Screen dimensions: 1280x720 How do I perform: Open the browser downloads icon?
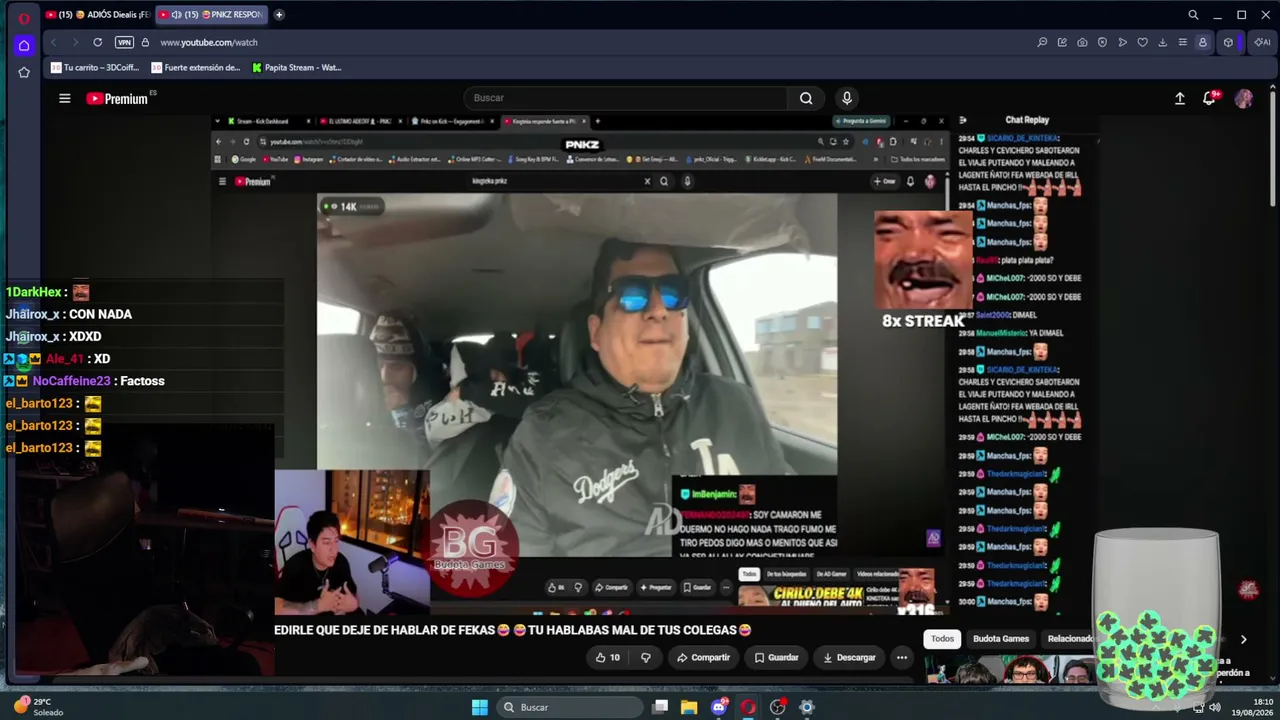click(1162, 42)
